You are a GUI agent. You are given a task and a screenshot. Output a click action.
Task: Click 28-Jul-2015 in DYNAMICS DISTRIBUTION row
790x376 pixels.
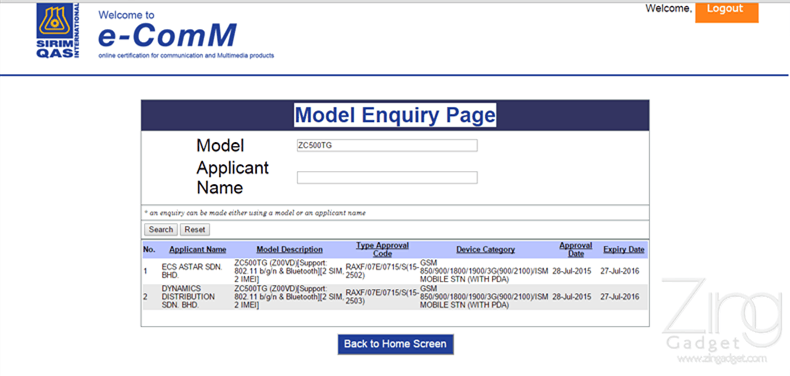point(572,297)
